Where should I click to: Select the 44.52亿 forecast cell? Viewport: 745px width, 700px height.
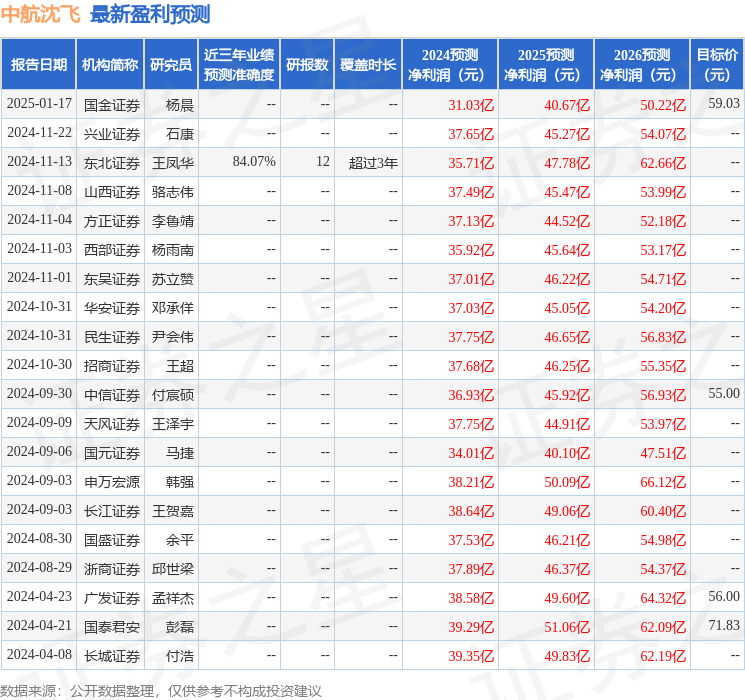(546, 221)
